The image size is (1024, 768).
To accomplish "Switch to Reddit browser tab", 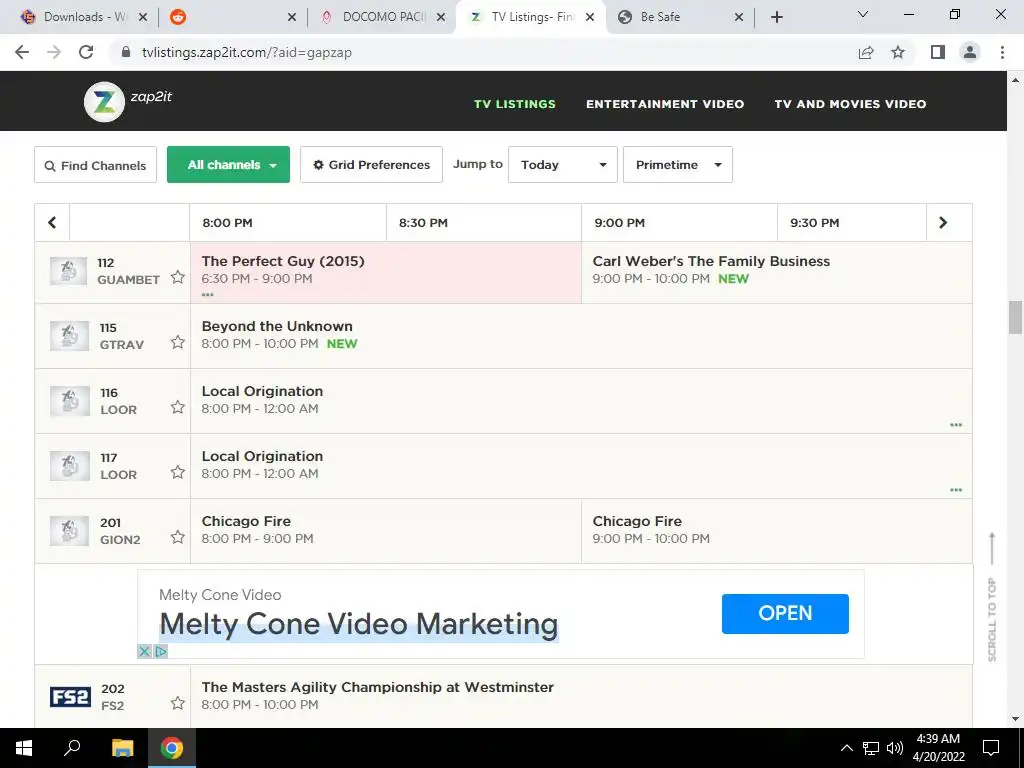I will [x=232, y=17].
